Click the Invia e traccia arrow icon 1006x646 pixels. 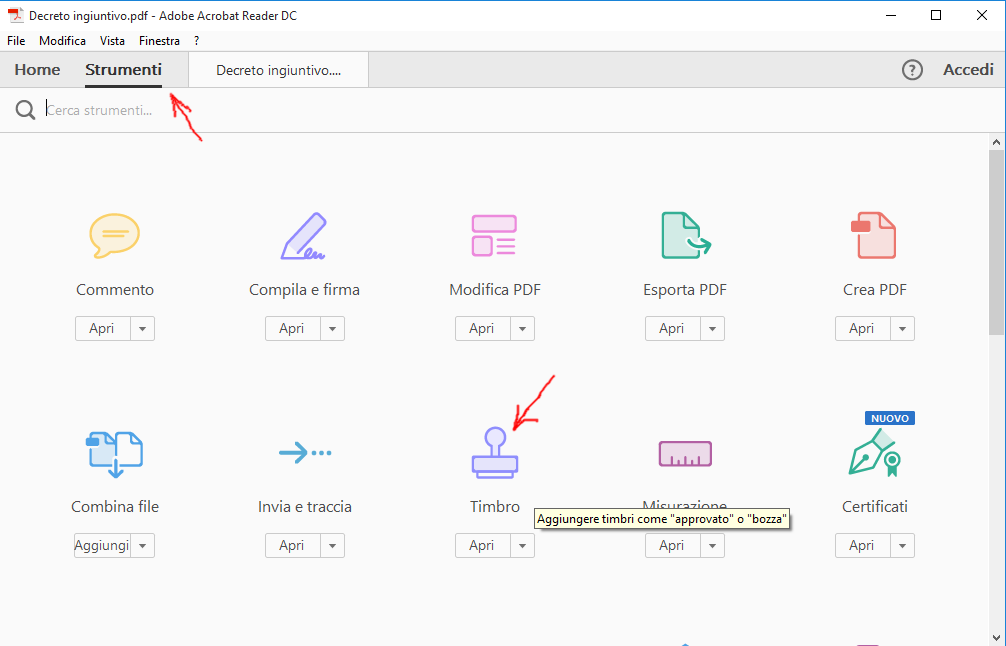point(305,453)
